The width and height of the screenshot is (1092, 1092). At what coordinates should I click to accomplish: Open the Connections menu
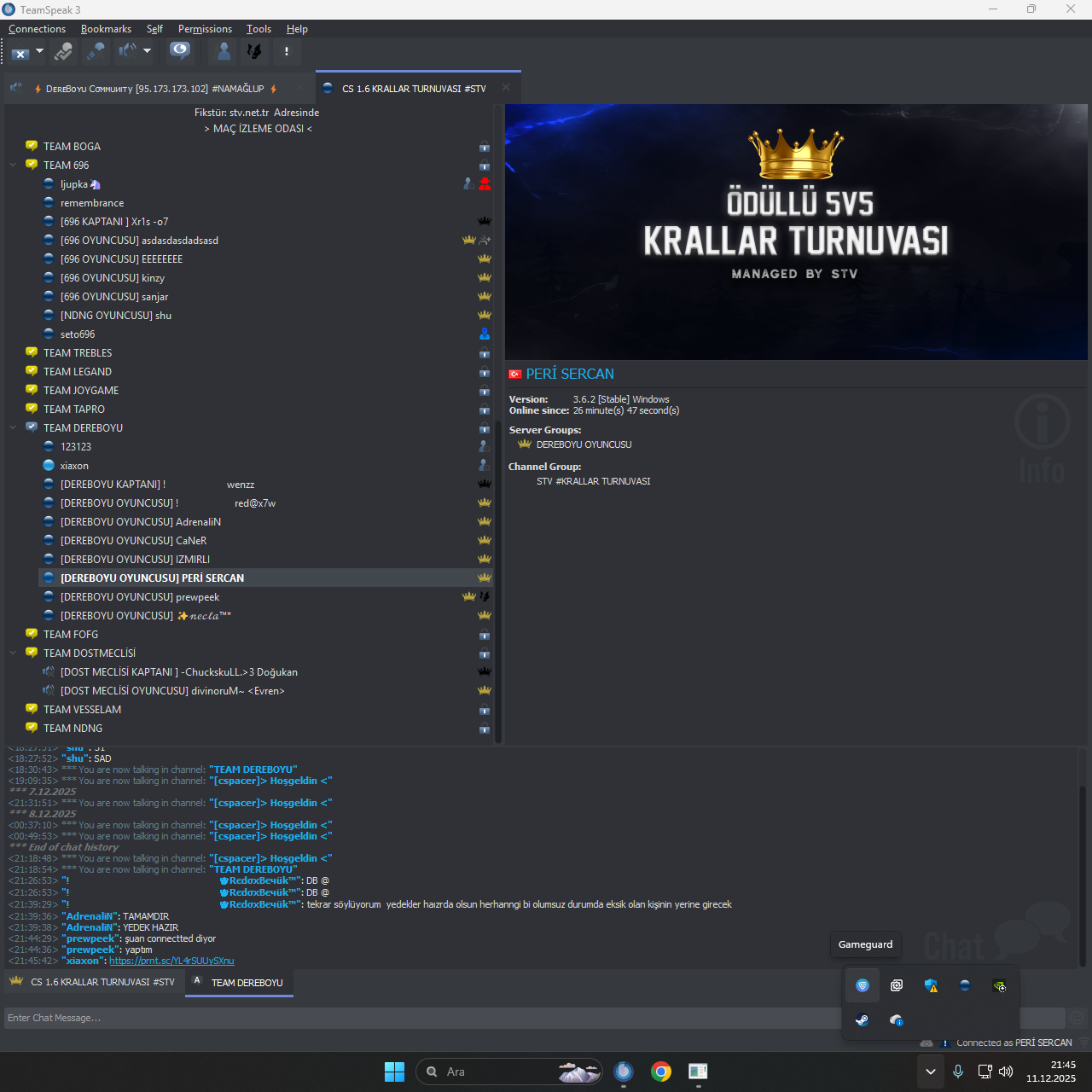point(37,29)
